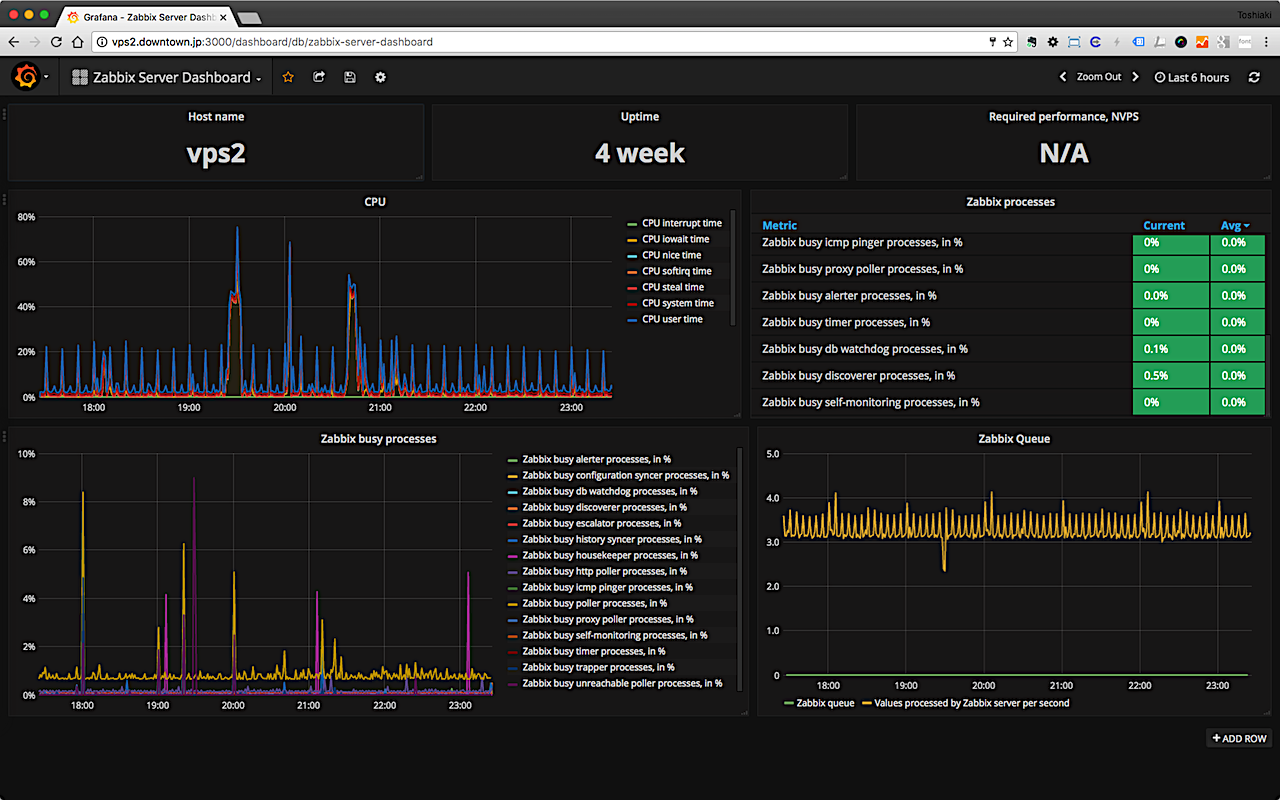Toggle Zabbix busy discoverer legend series
Image resolution: width=1280 pixels, height=800 pixels.
(x=605, y=507)
